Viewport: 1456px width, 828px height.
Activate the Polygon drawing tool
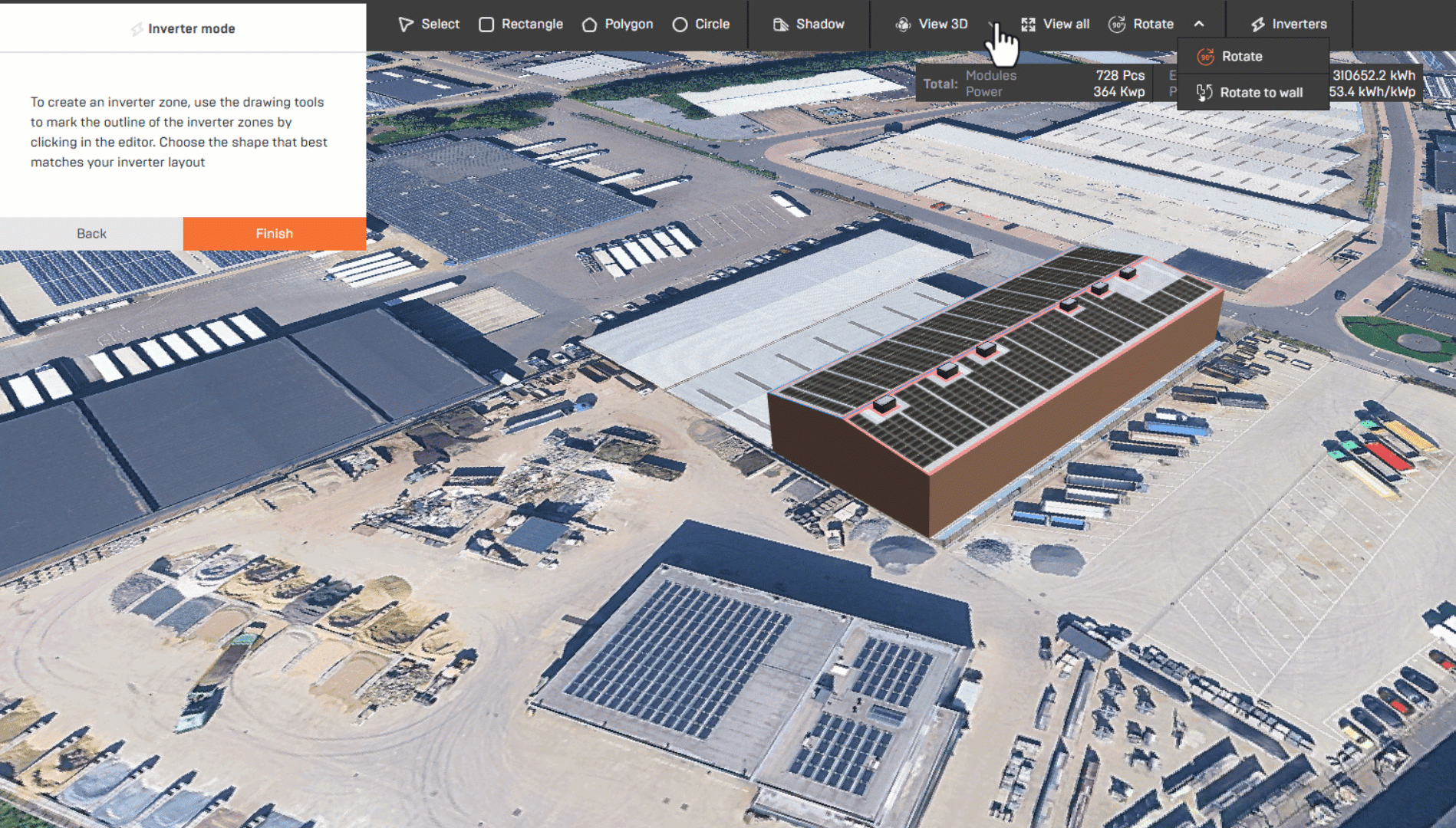click(x=618, y=25)
